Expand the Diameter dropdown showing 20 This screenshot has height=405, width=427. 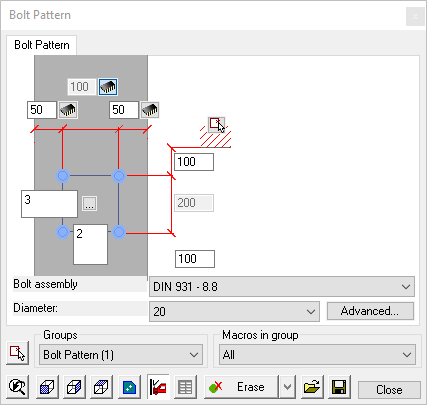tap(234, 312)
